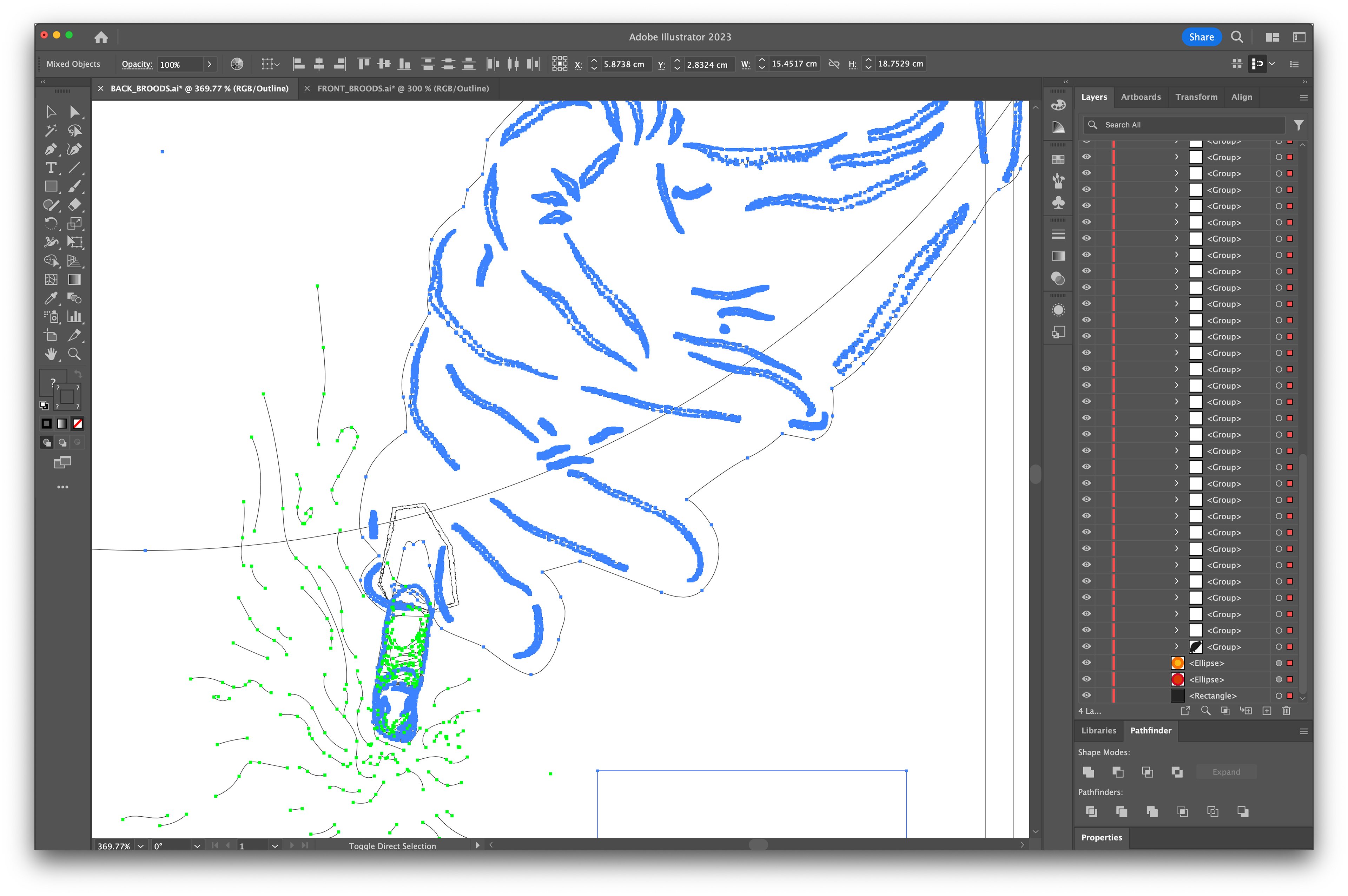Expand the Opacity value arrow
This screenshot has height=896, width=1348.
tap(210, 65)
